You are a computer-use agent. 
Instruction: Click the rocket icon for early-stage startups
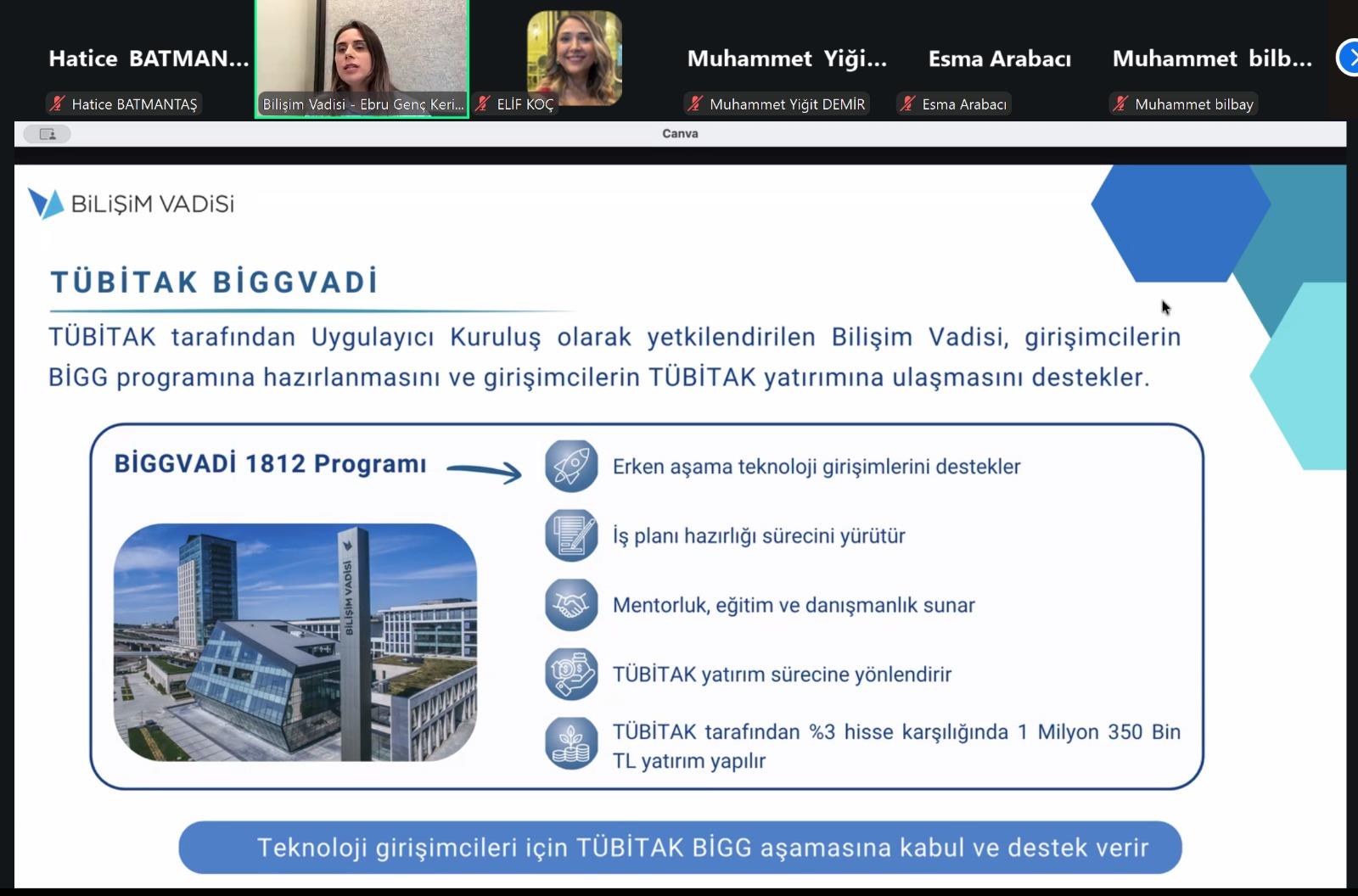(x=571, y=466)
